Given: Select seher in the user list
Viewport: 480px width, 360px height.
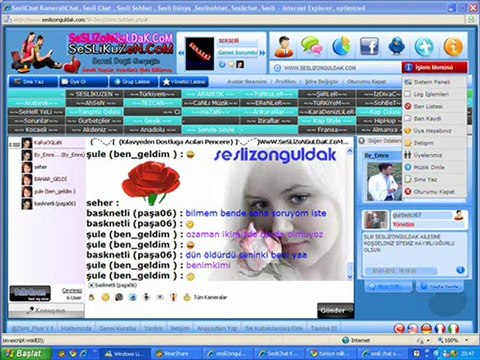Looking at the screenshot, I should (40, 167).
